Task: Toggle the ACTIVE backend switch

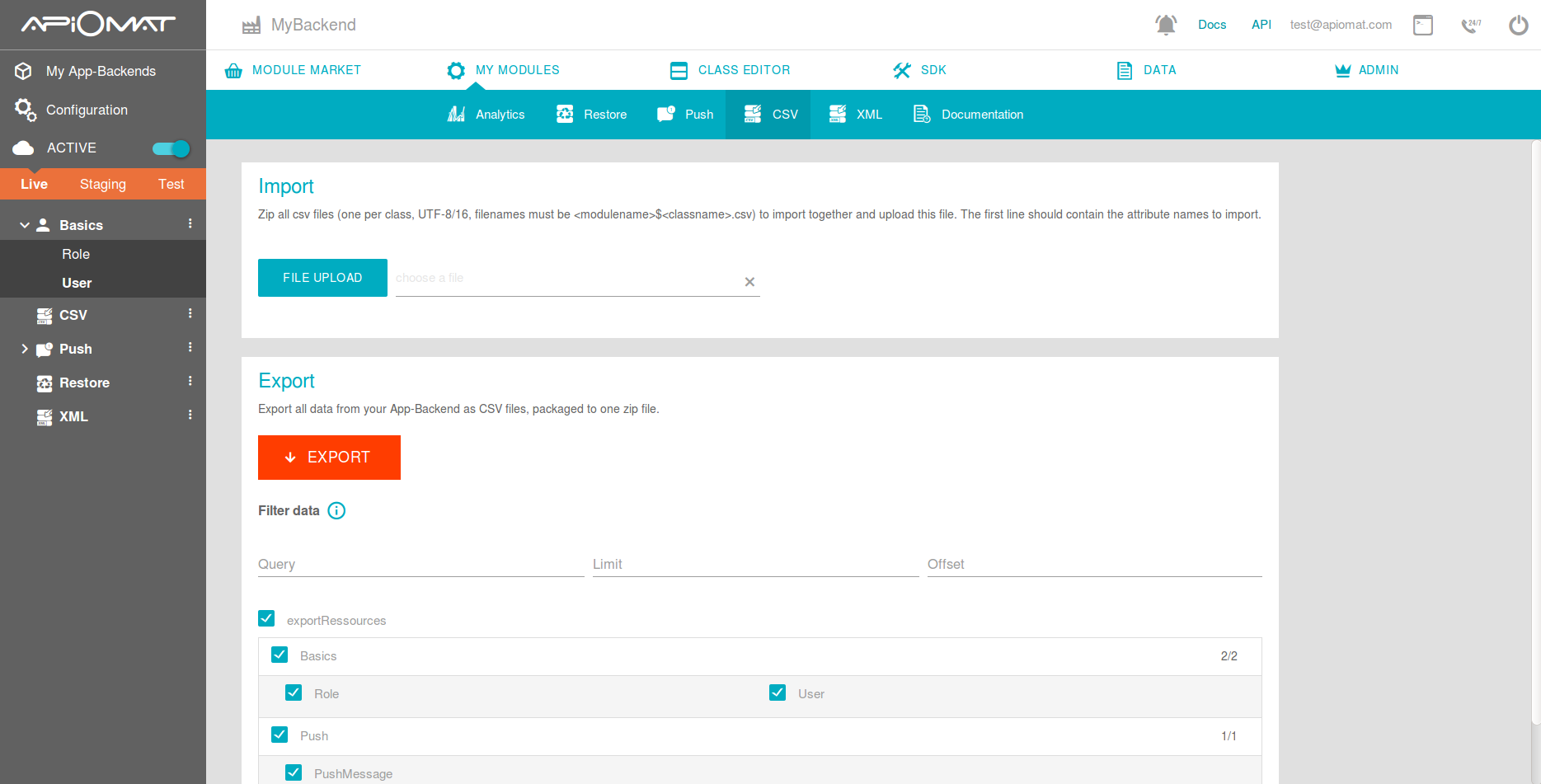Action: click(171, 148)
